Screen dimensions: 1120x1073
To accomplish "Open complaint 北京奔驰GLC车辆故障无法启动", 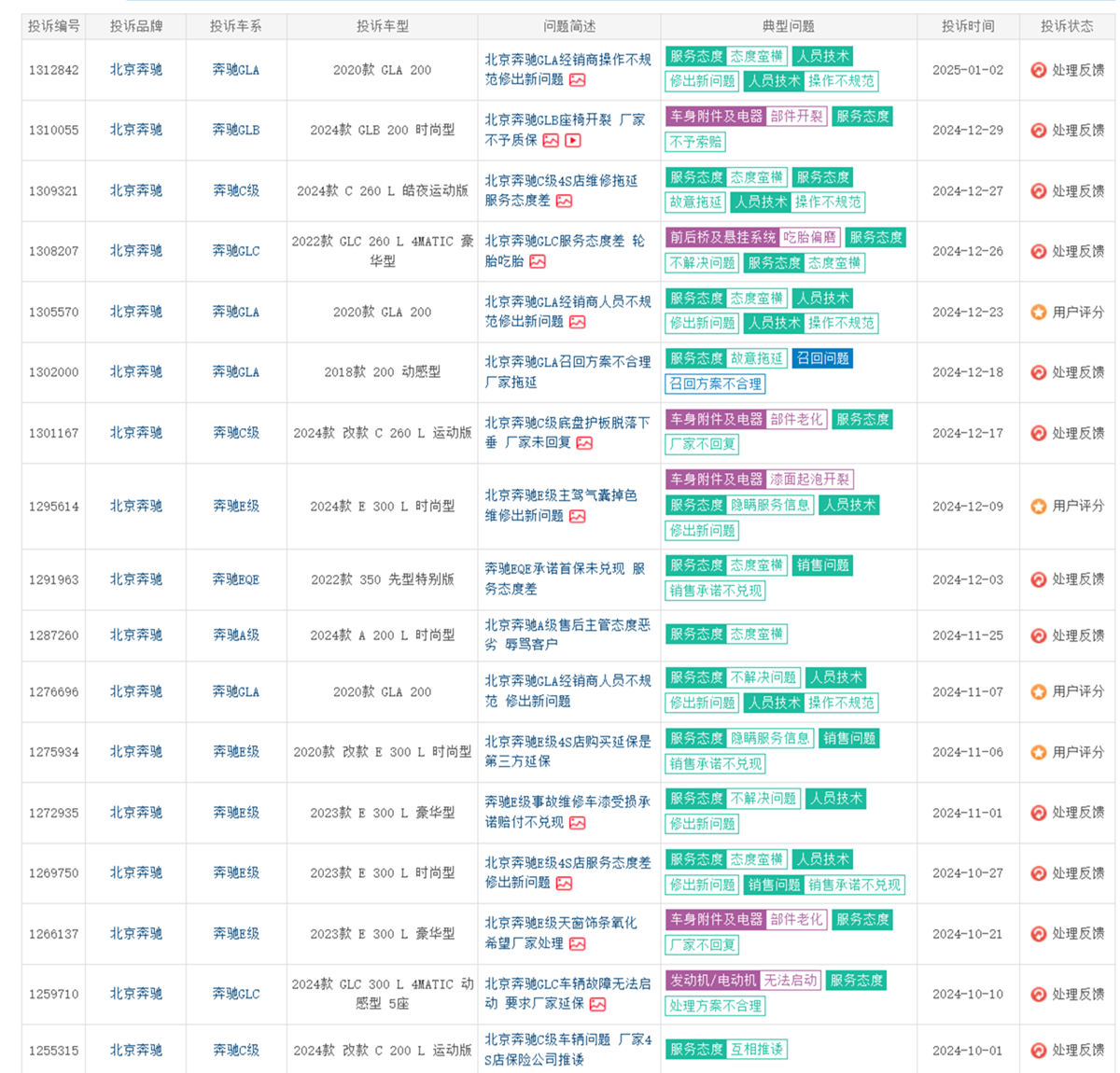I will [x=567, y=995].
